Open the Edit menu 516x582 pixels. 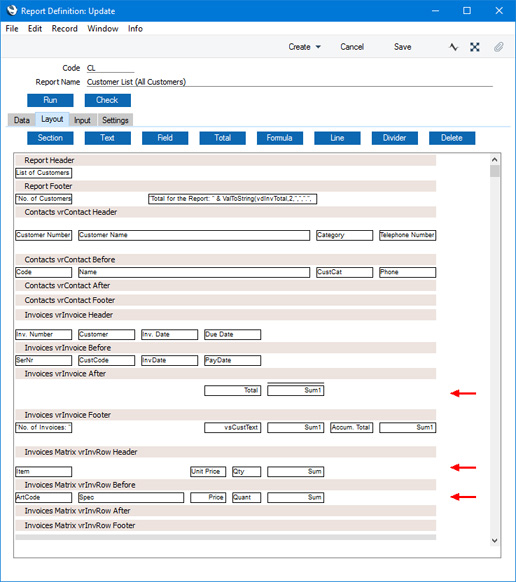35,29
